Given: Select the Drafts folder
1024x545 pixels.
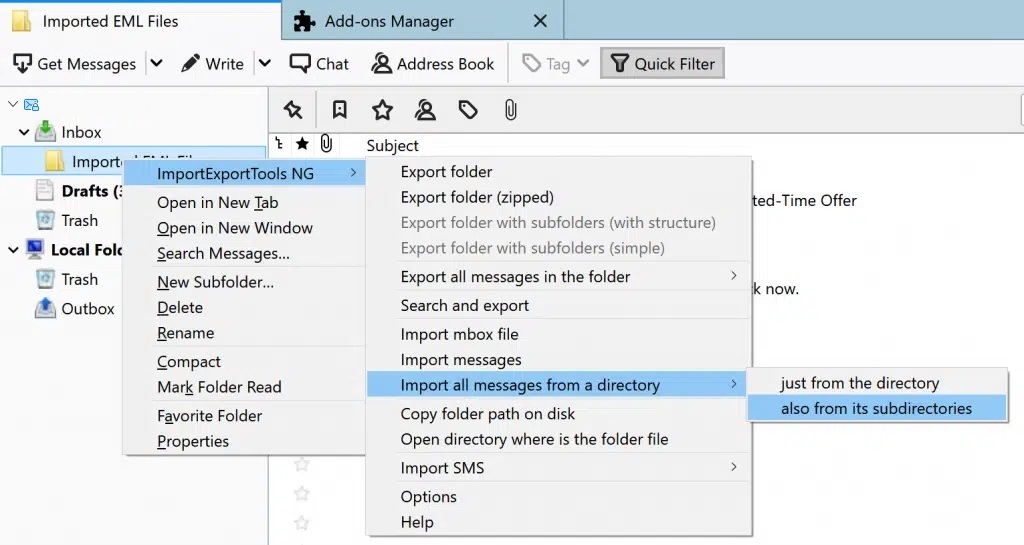Looking at the screenshot, I should click(x=91, y=191).
